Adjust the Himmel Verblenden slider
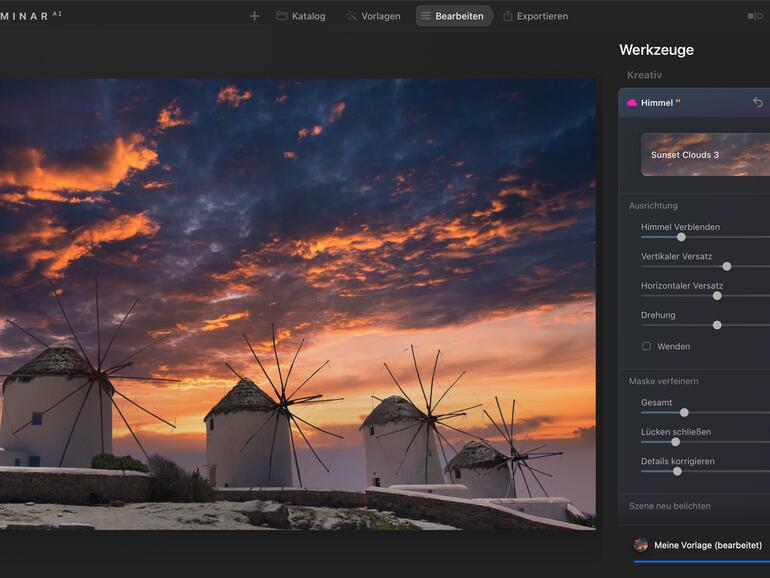 (681, 237)
